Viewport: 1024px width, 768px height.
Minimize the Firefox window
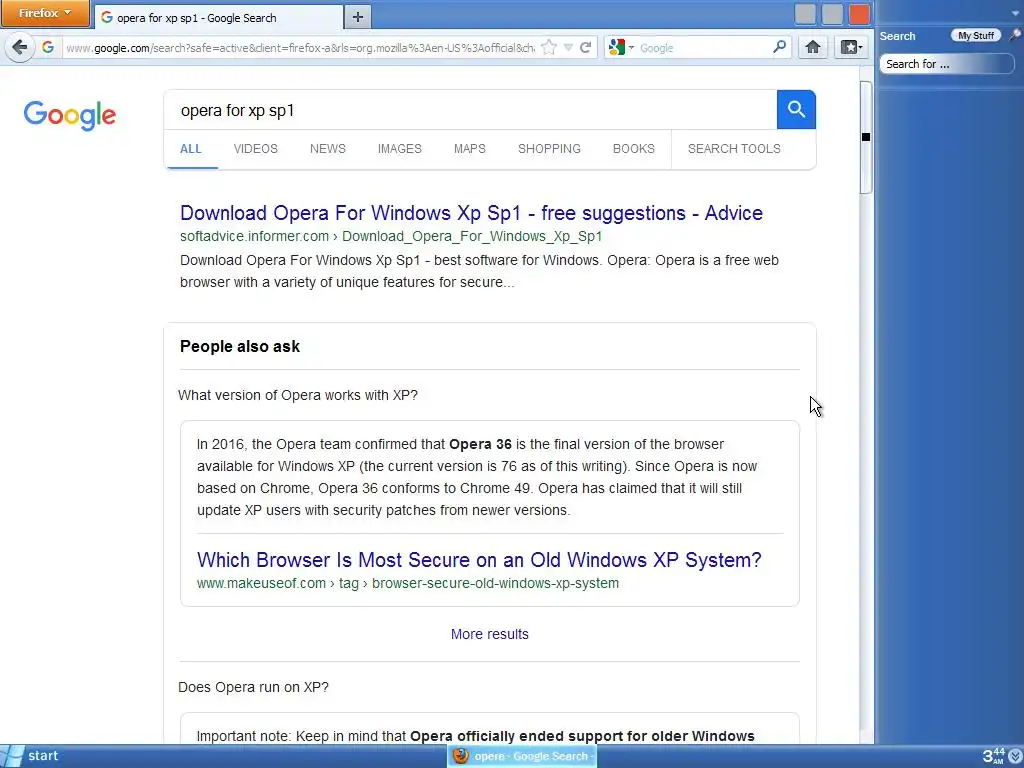tap(805, 14)
